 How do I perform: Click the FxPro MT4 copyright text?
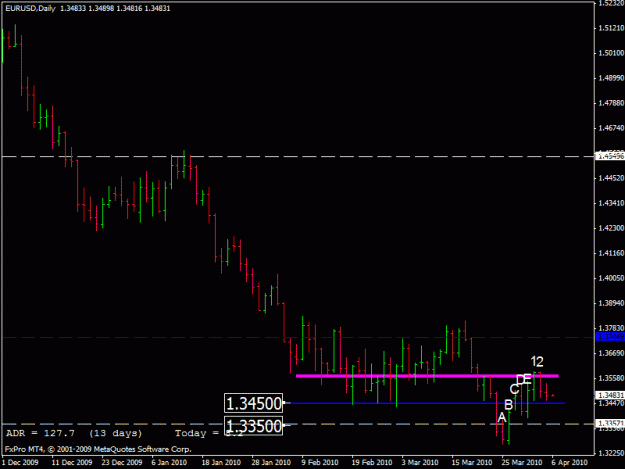[98, 449]
